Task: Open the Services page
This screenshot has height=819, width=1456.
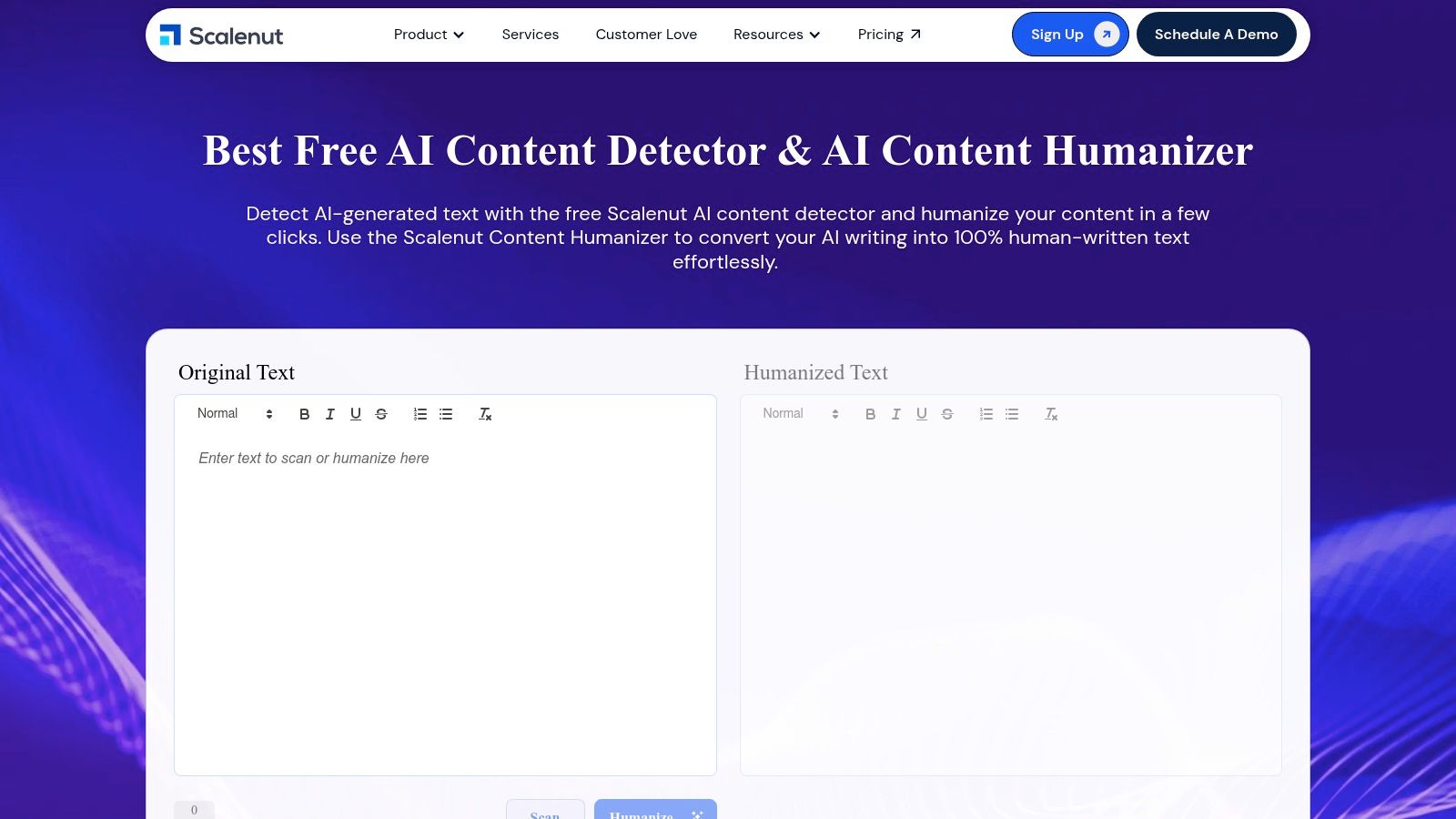Action: (531, 35)
